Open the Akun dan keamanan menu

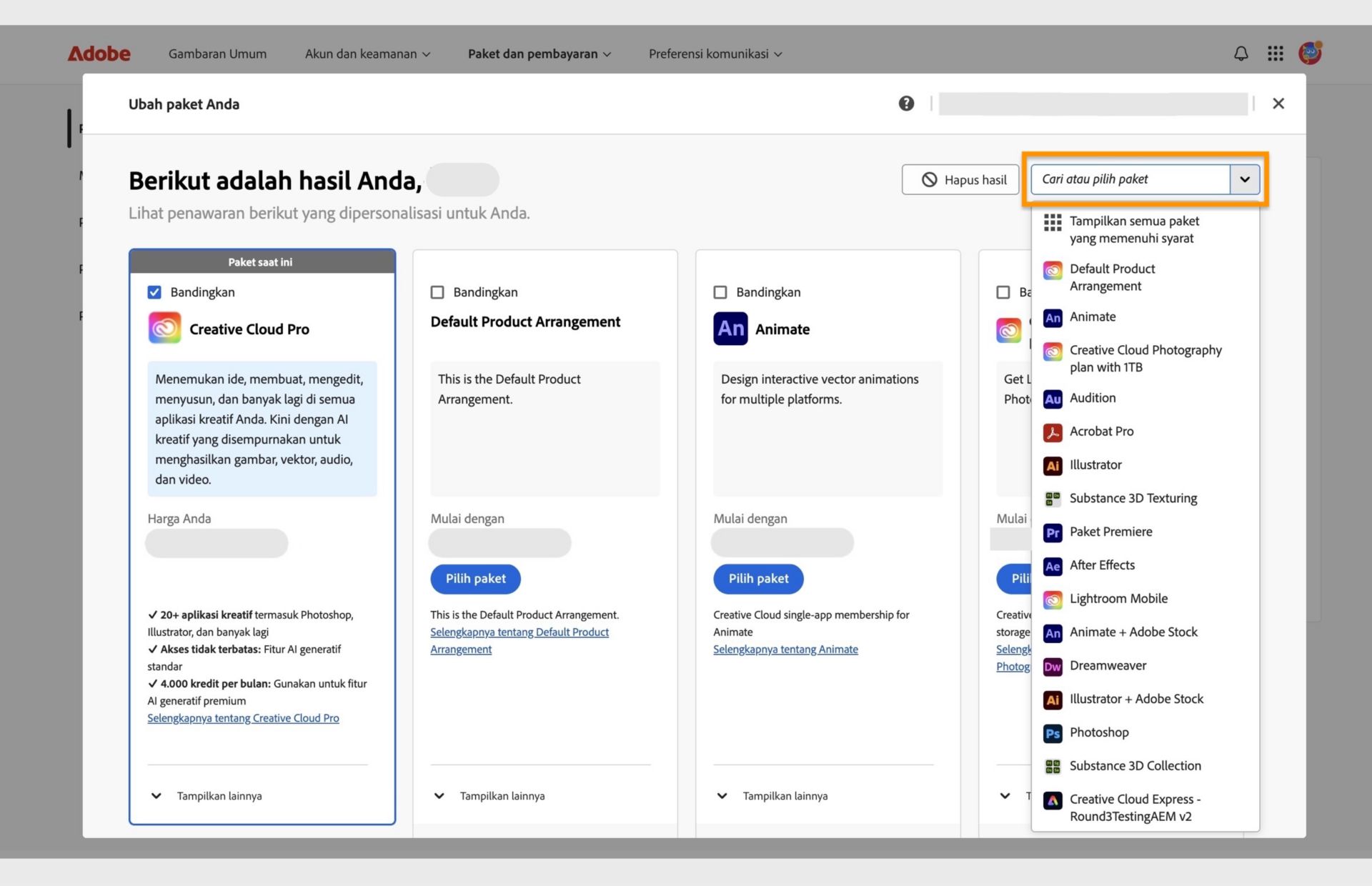point(367,54)
